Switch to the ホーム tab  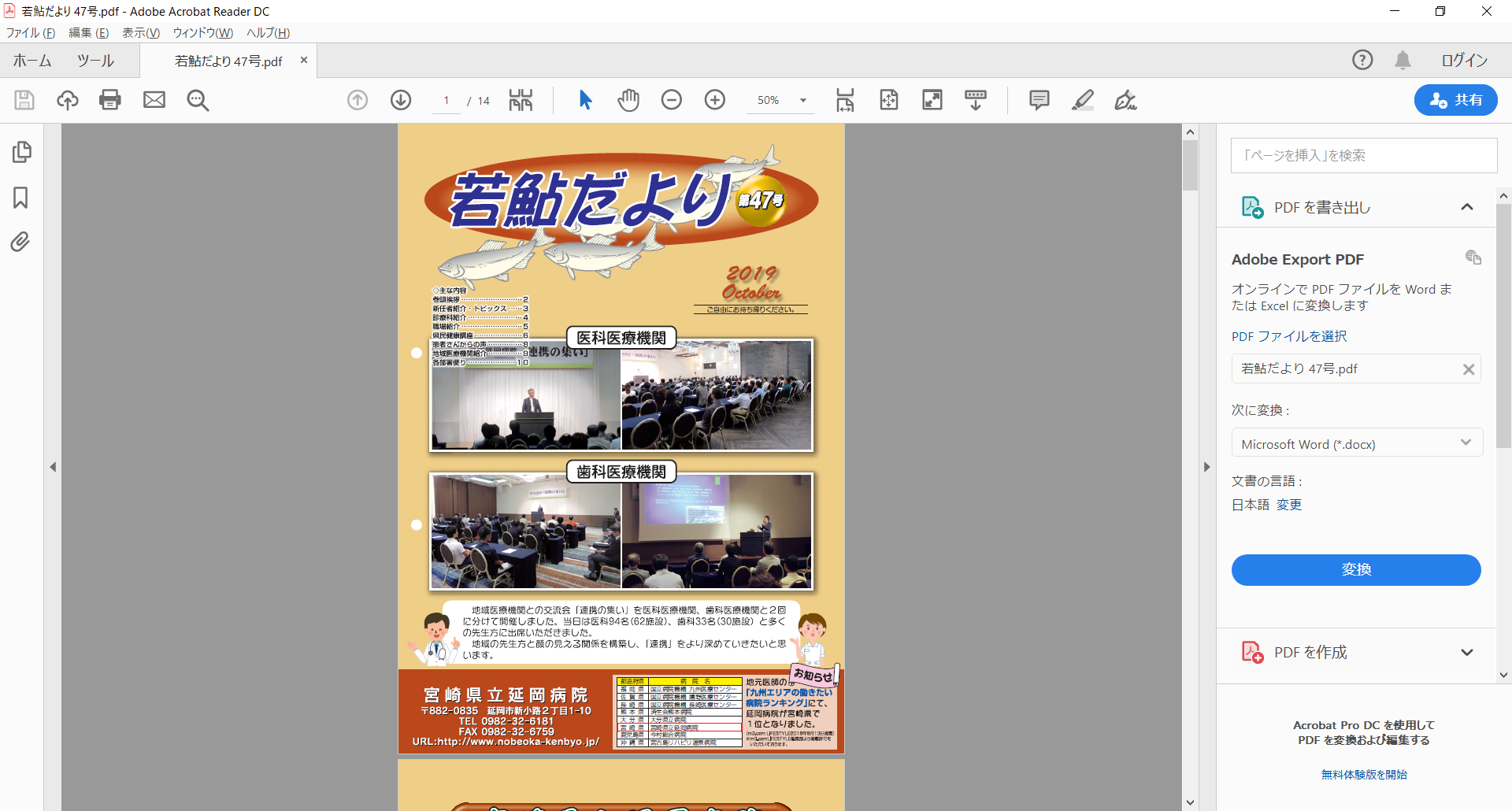click(32, 61)
